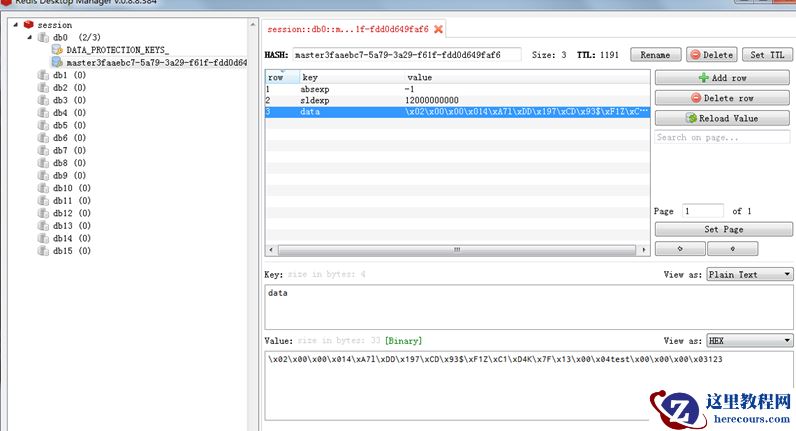The image size is (796, 431).
Task: Select the db5 (0) tree entry label
Action: point(69,125)
